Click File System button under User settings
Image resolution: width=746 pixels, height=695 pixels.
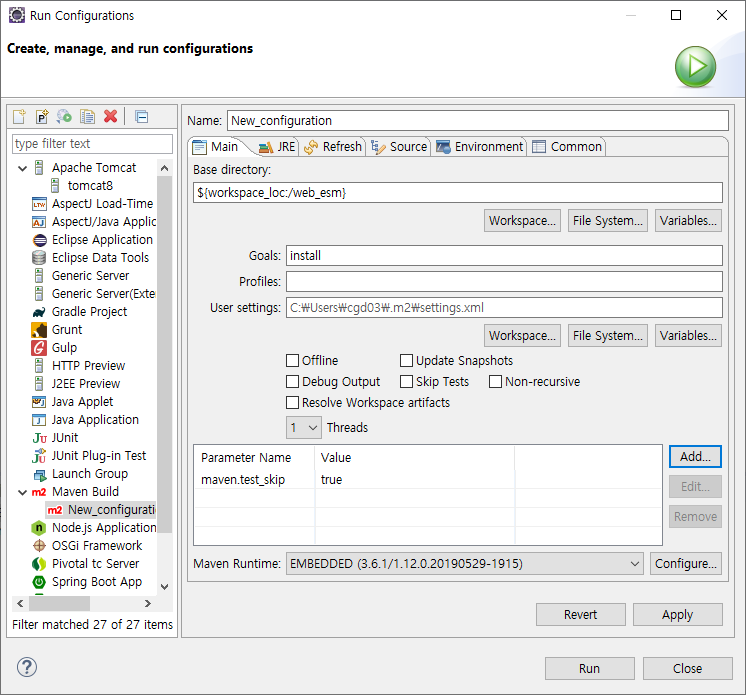(x=608, y=336)
